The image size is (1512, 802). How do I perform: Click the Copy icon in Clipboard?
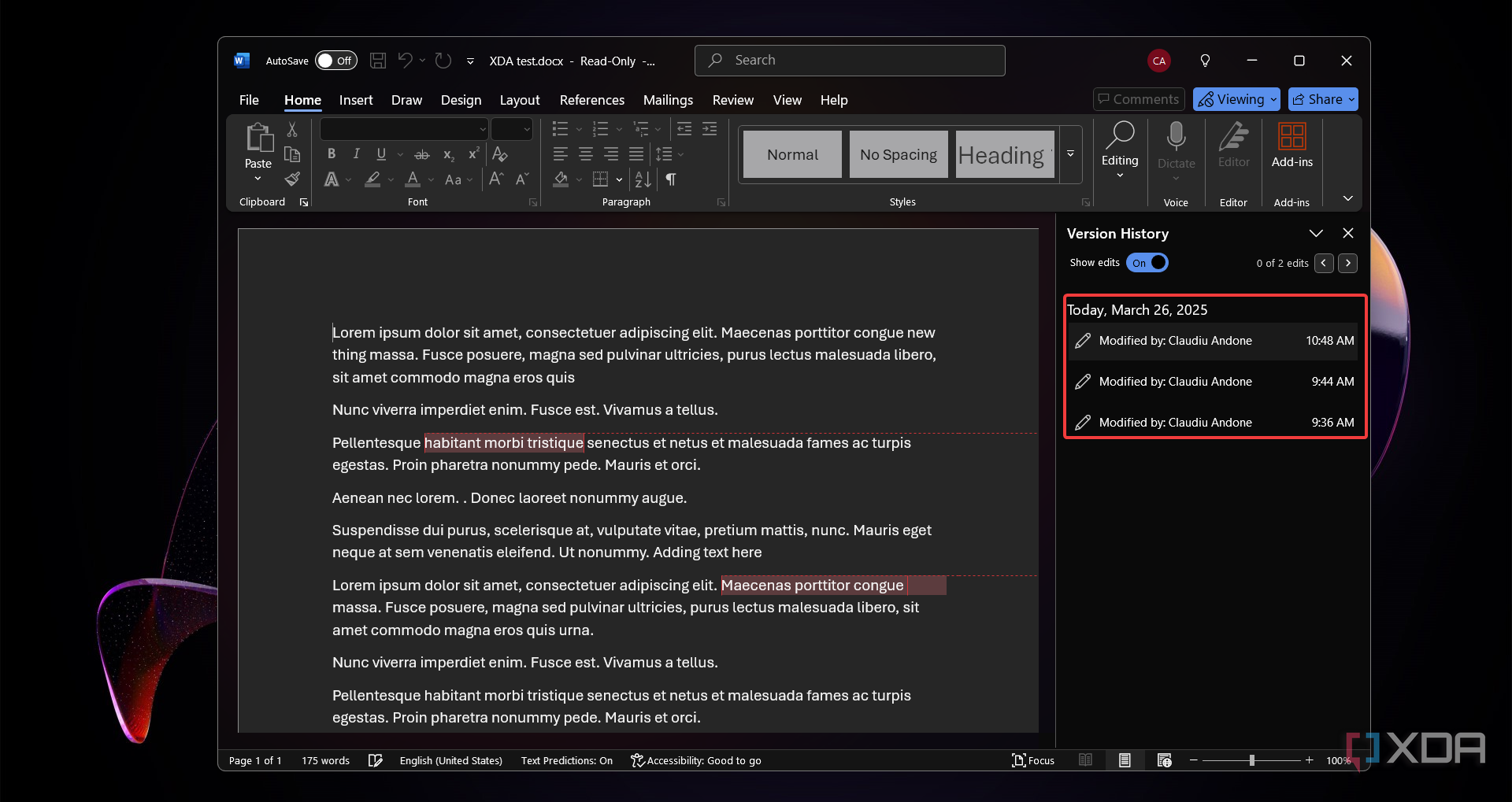(292, 154)
